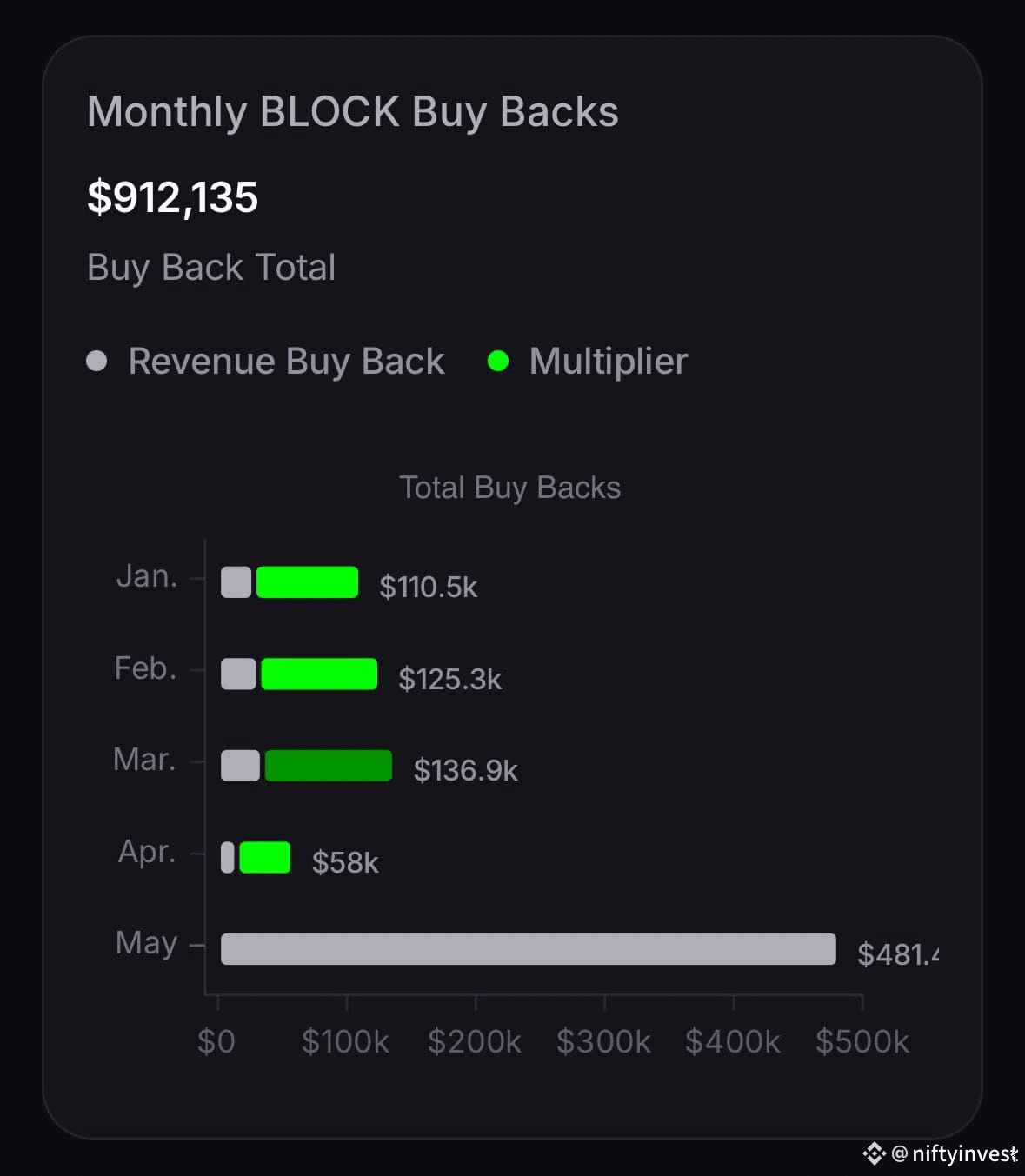Click the Total Buy Backs chart title

click(509, 488)
